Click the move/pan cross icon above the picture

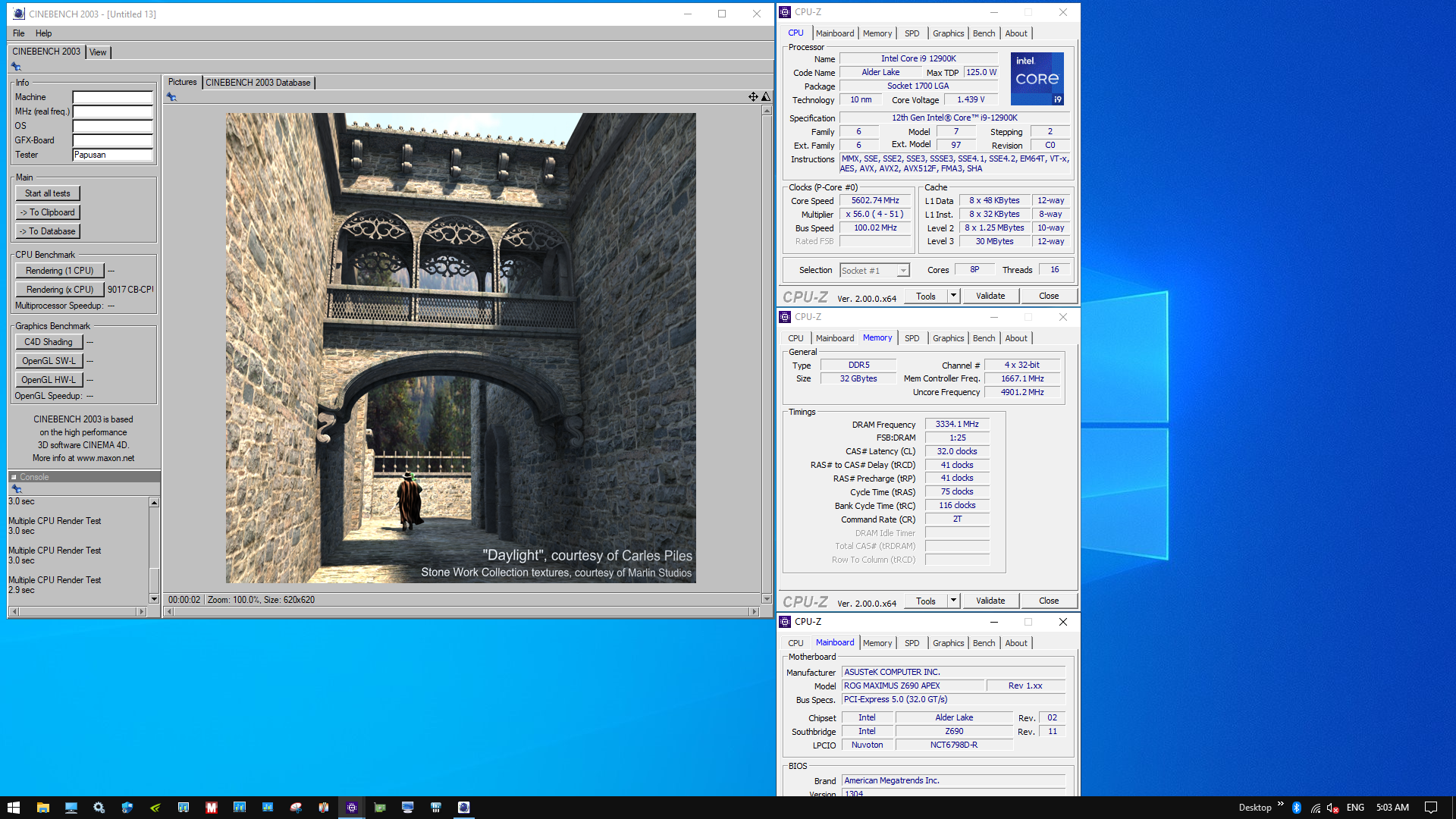point(753,96)
